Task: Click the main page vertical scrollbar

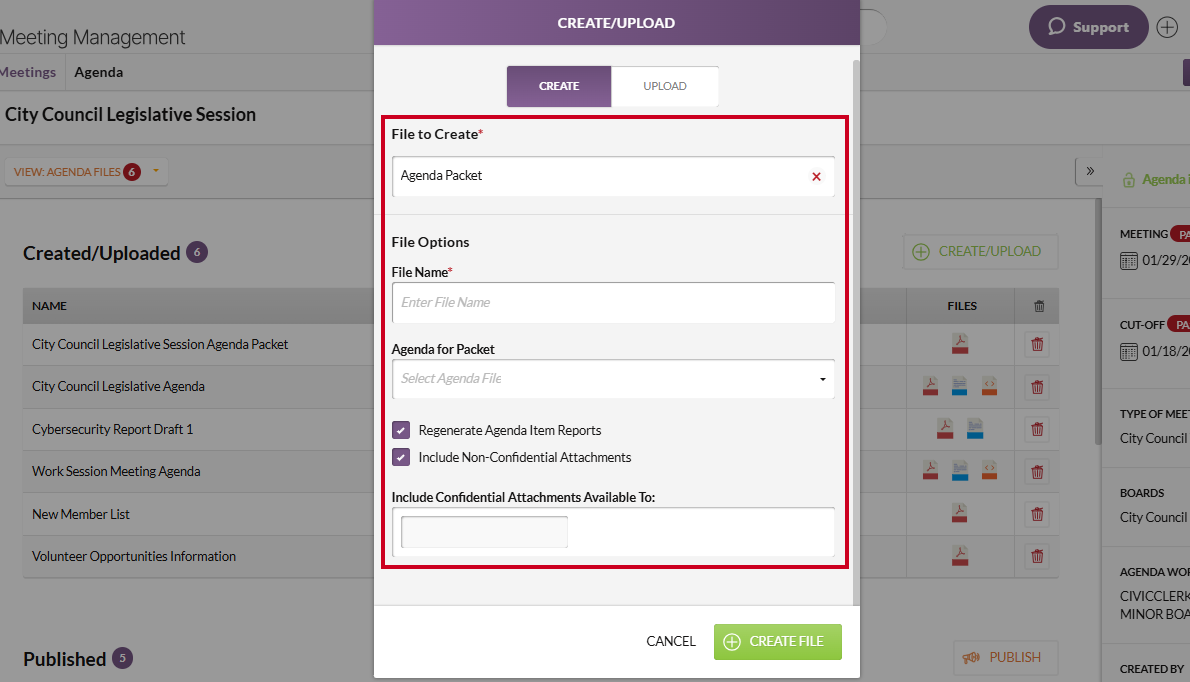Action: pos(1097,322)
